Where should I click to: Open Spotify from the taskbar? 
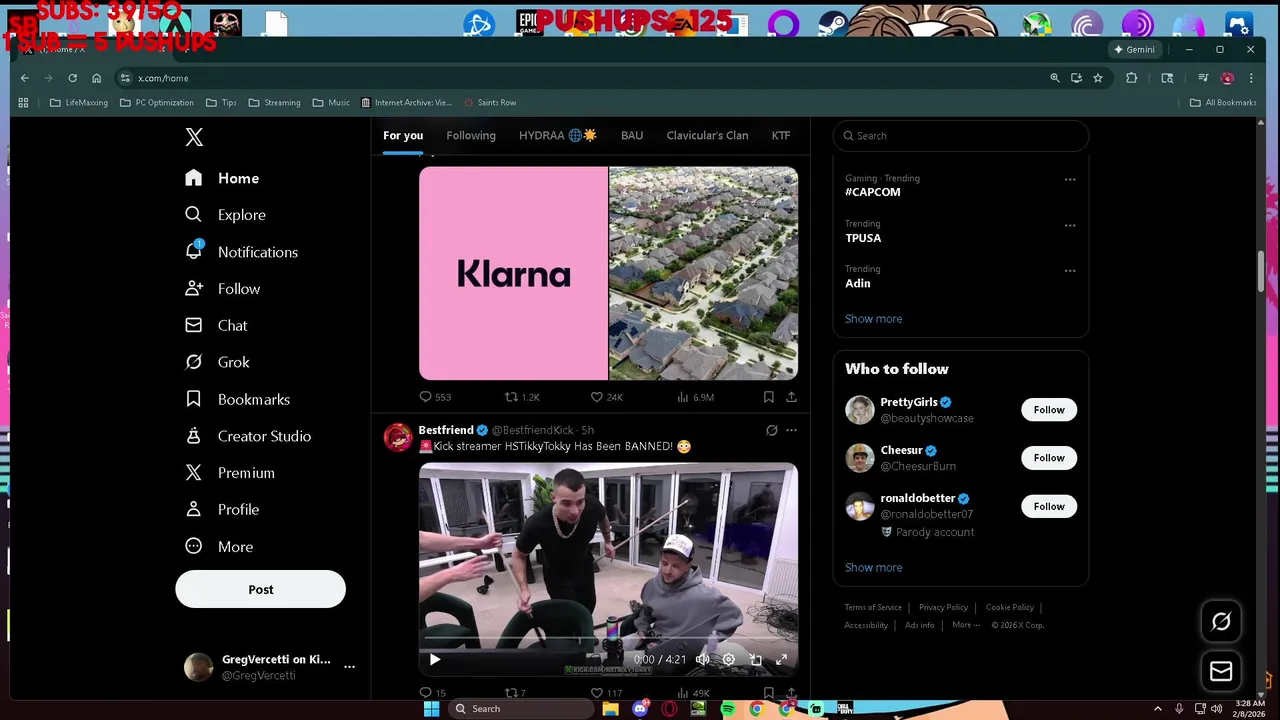(727, 709)
